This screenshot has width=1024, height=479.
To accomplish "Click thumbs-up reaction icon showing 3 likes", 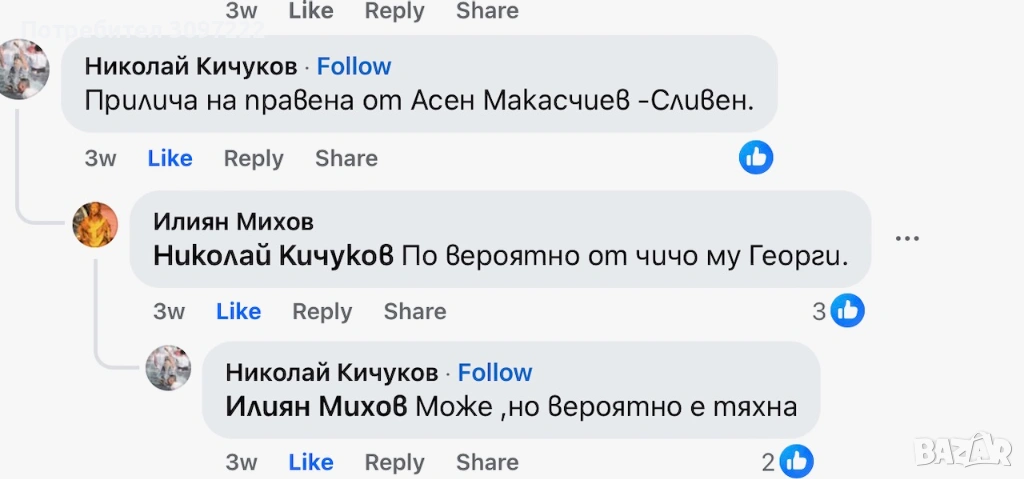I will click(847, 311).
